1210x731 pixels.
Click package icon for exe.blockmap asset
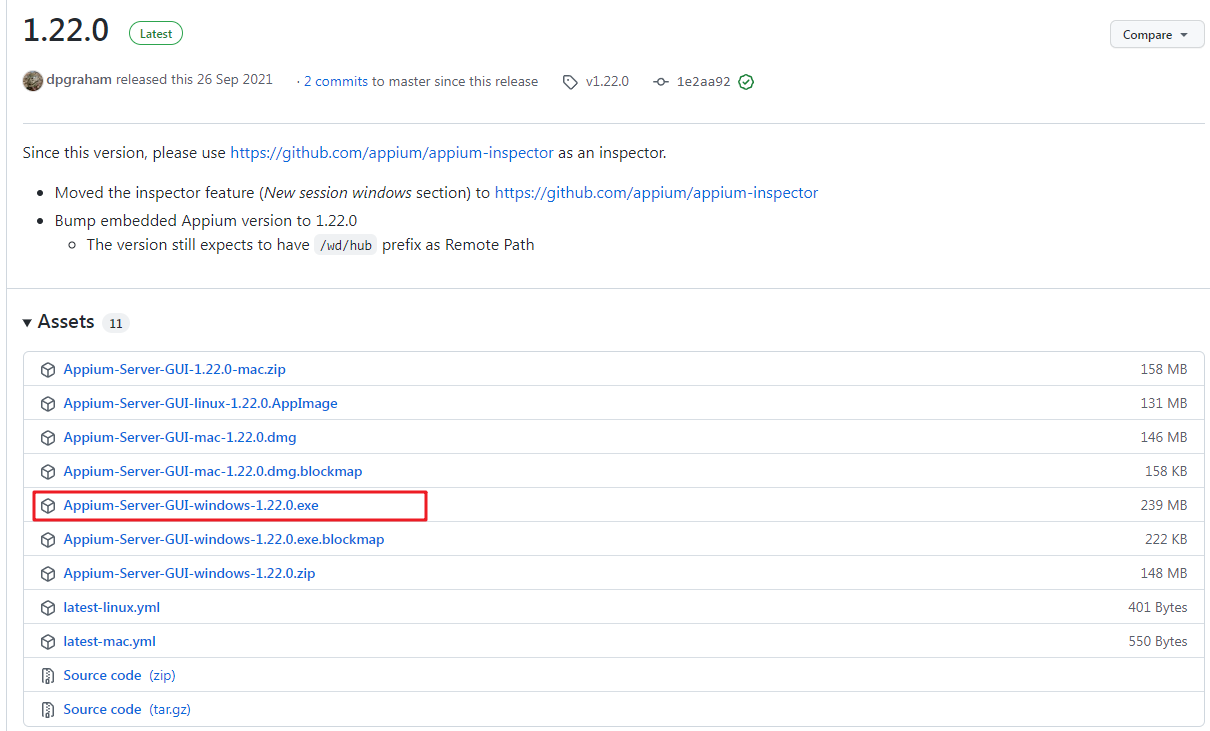(x=47, y=540)
